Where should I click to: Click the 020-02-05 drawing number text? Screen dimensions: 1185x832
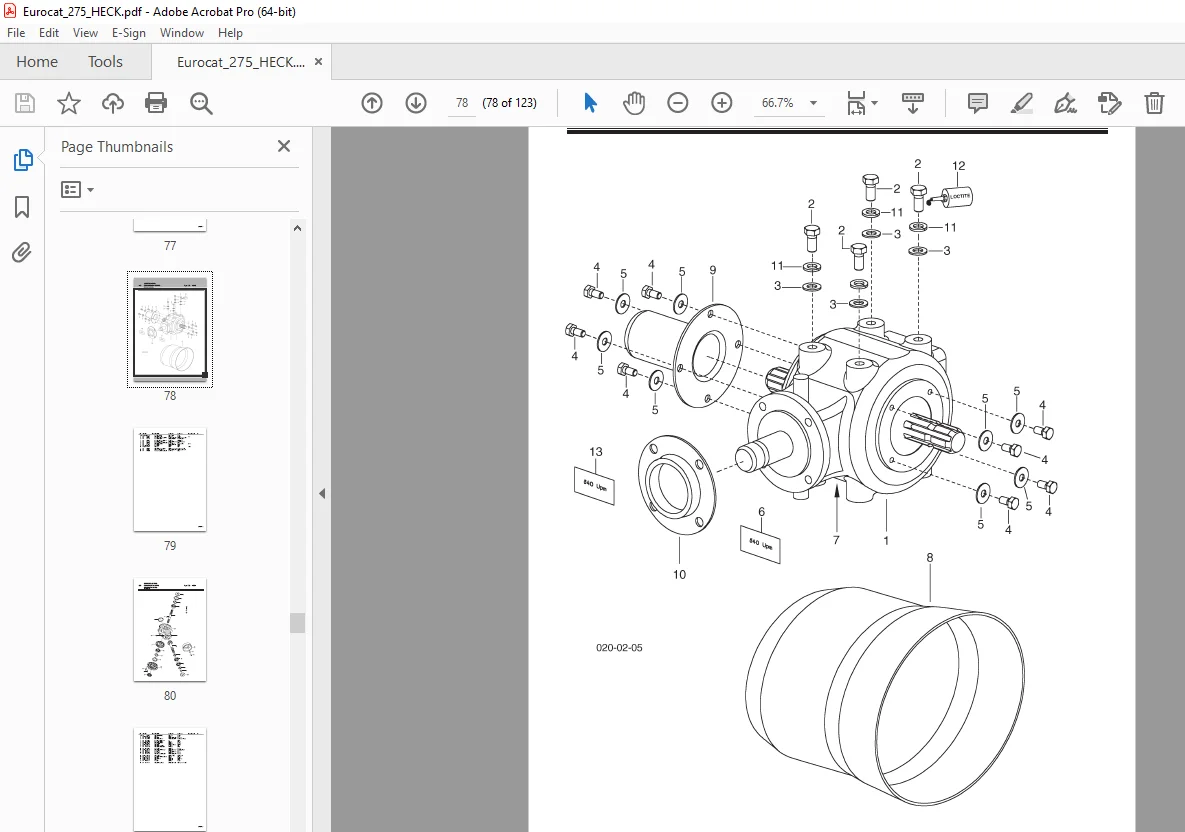pyautogui.click(x=619, y=648)
